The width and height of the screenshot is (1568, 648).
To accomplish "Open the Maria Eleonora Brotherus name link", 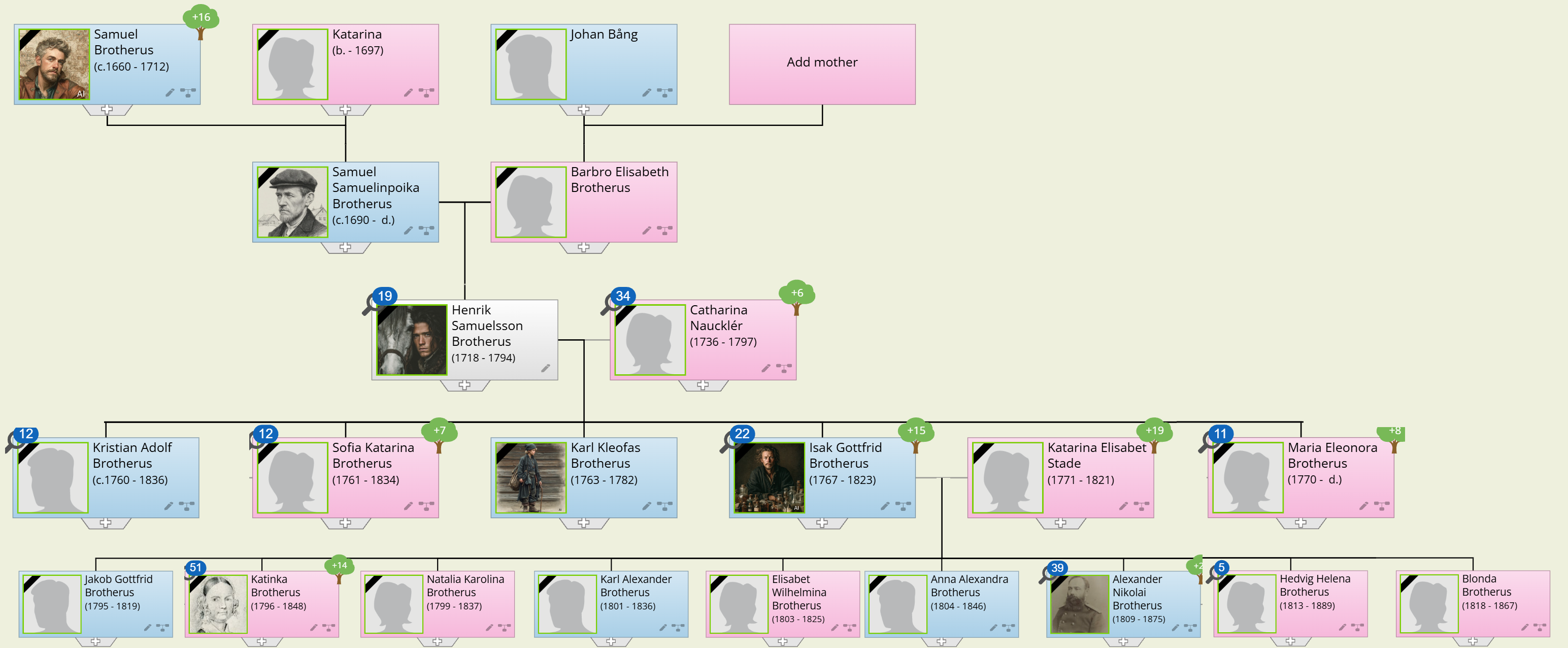I will [x=1332, y=455].
